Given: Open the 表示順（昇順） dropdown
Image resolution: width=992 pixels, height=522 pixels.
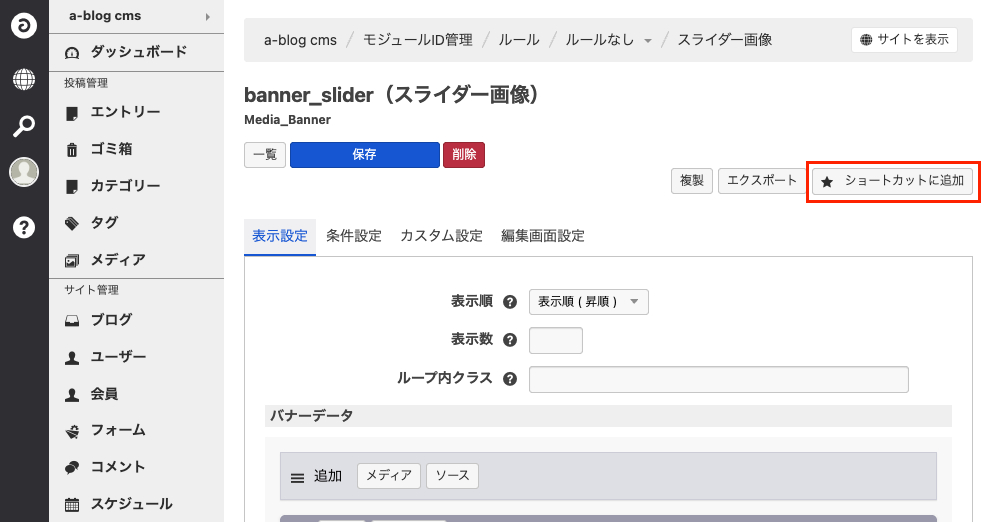Looking at the screenshot, I should [x=588, y=302].
